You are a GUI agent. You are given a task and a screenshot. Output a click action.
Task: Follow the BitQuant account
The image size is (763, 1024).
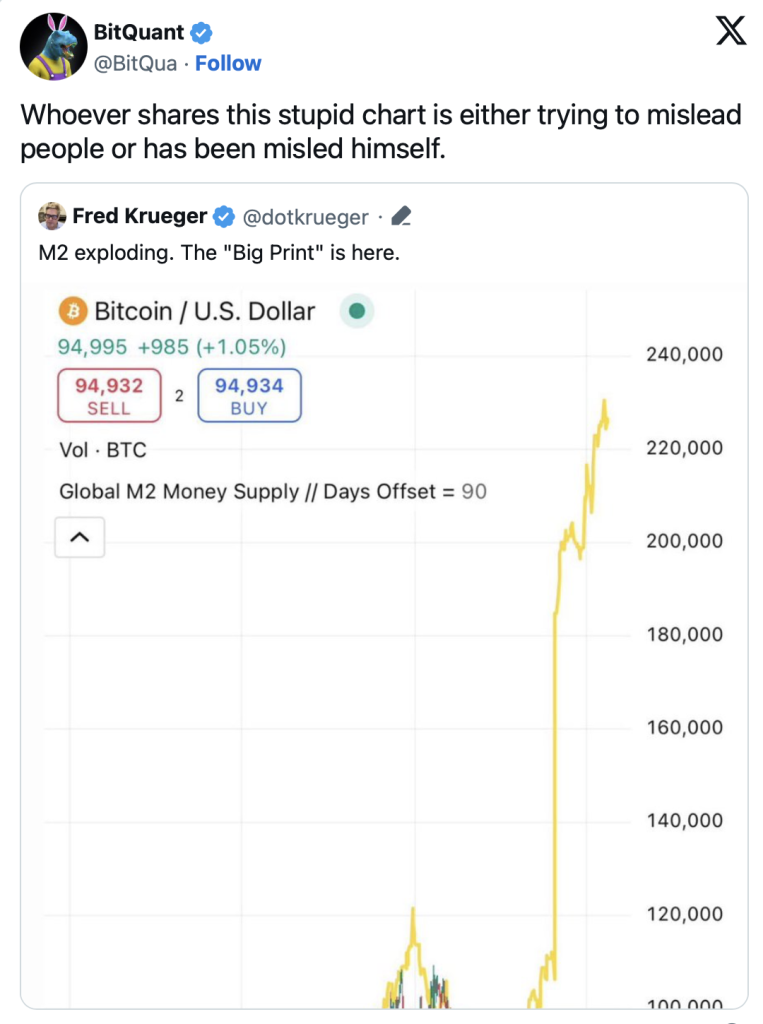tap(228, 63)
